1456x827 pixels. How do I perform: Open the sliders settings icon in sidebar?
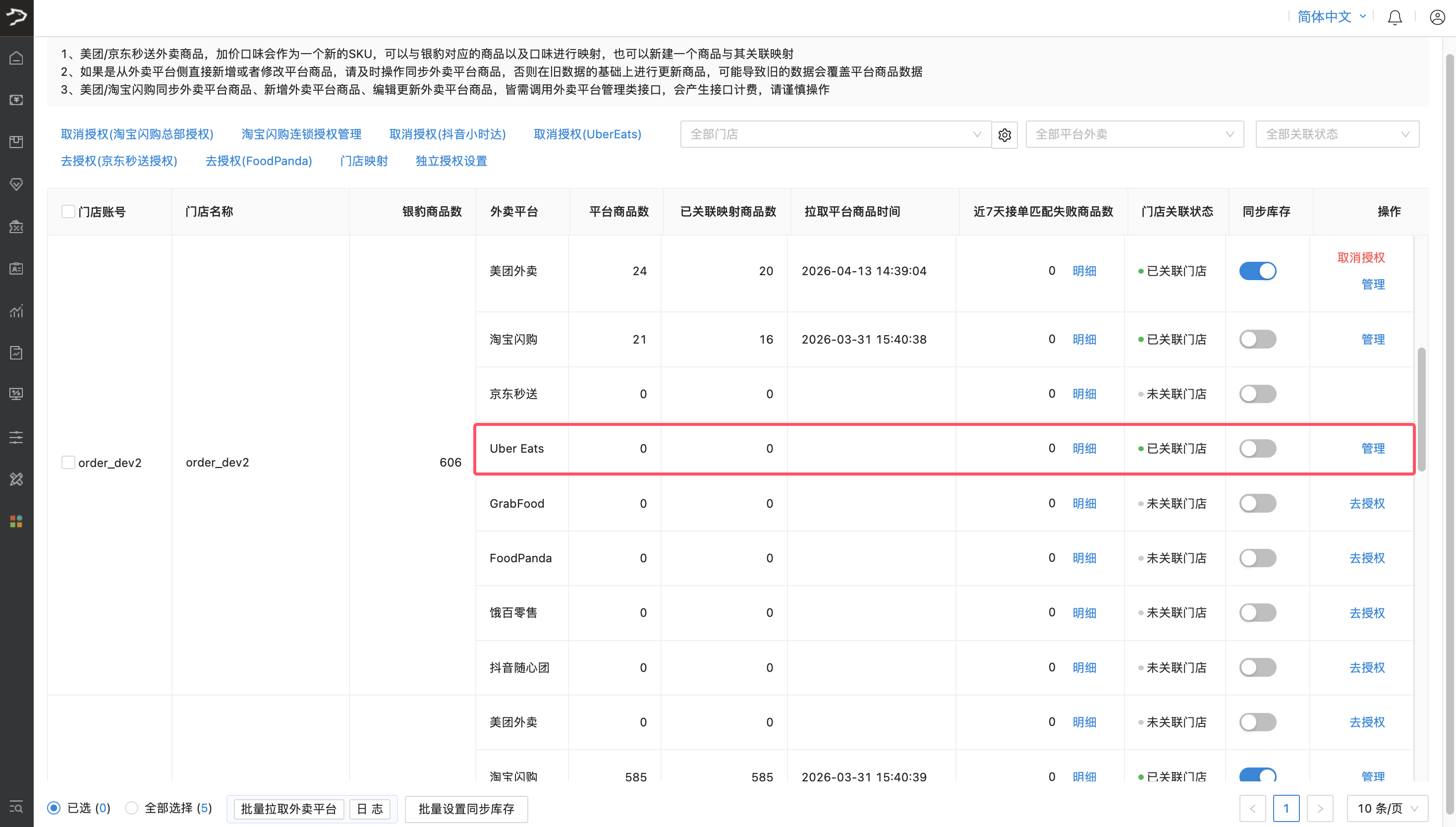pos(16,437)
